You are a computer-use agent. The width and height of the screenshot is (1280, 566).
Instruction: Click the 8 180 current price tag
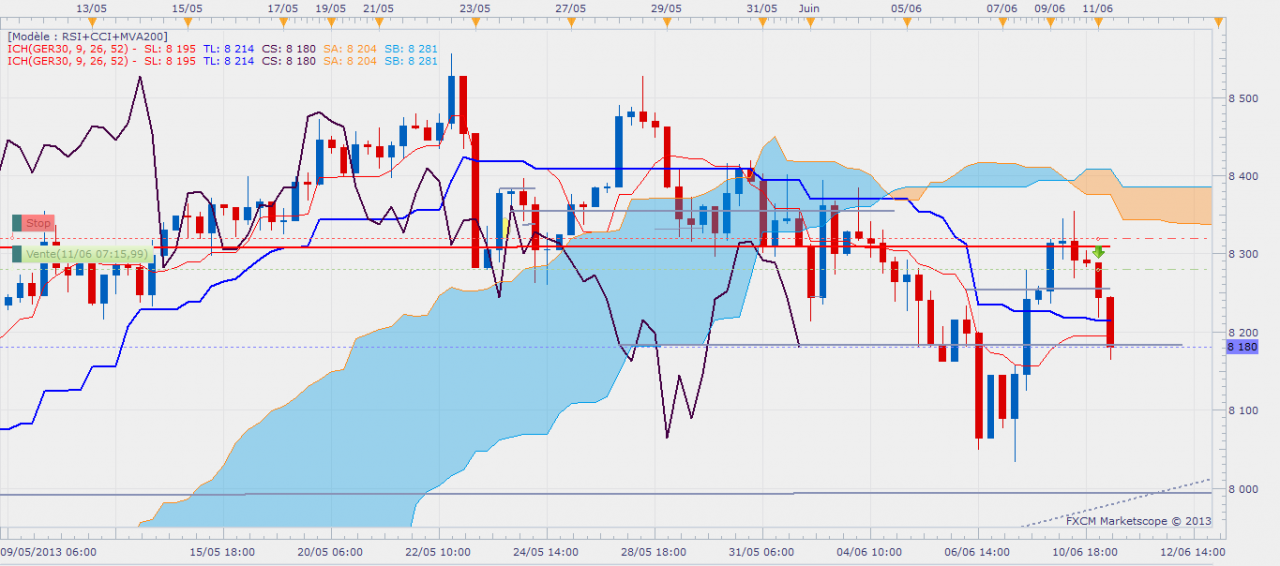1241,346
